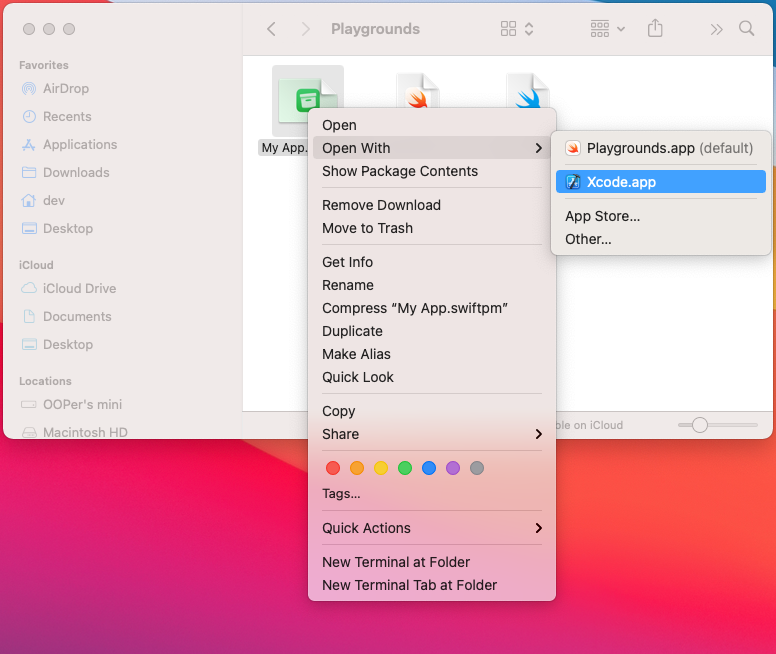The height and width of the screenshot is (654, 776).
Task: Choose Compress "My App.swiftpm"
Action: coord(432,308)
